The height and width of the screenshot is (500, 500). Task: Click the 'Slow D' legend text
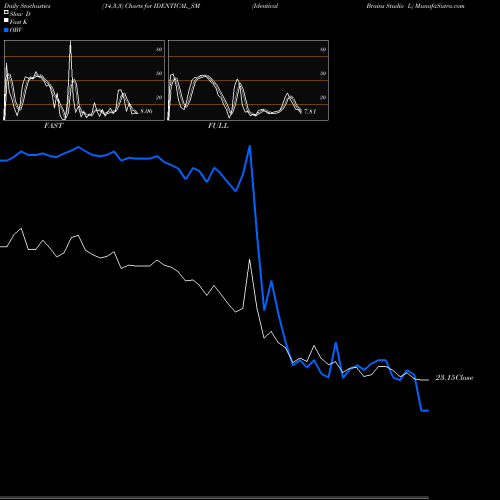[20, 14]
